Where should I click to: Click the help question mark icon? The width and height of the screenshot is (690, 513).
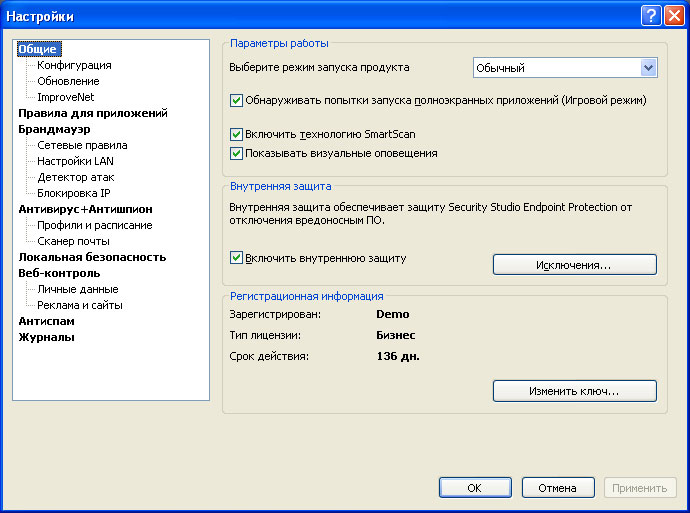click(651, 16)
